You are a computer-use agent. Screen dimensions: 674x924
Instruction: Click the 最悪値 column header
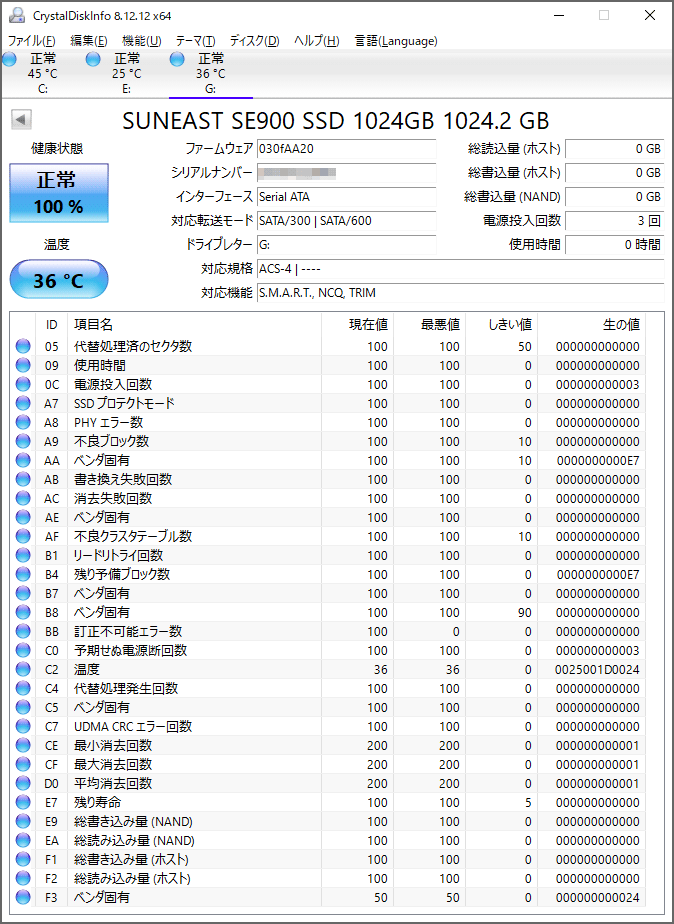click(x=429, y=325)
